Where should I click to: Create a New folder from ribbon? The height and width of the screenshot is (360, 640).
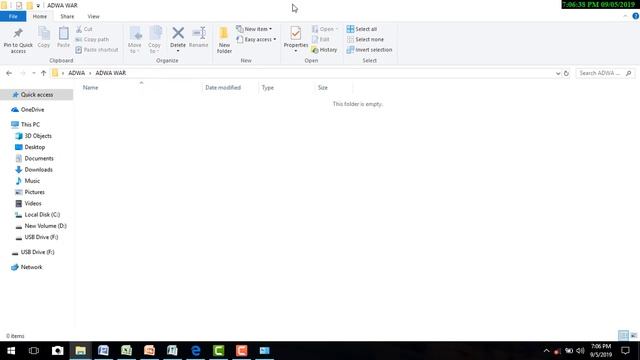(x=224, y=40)
